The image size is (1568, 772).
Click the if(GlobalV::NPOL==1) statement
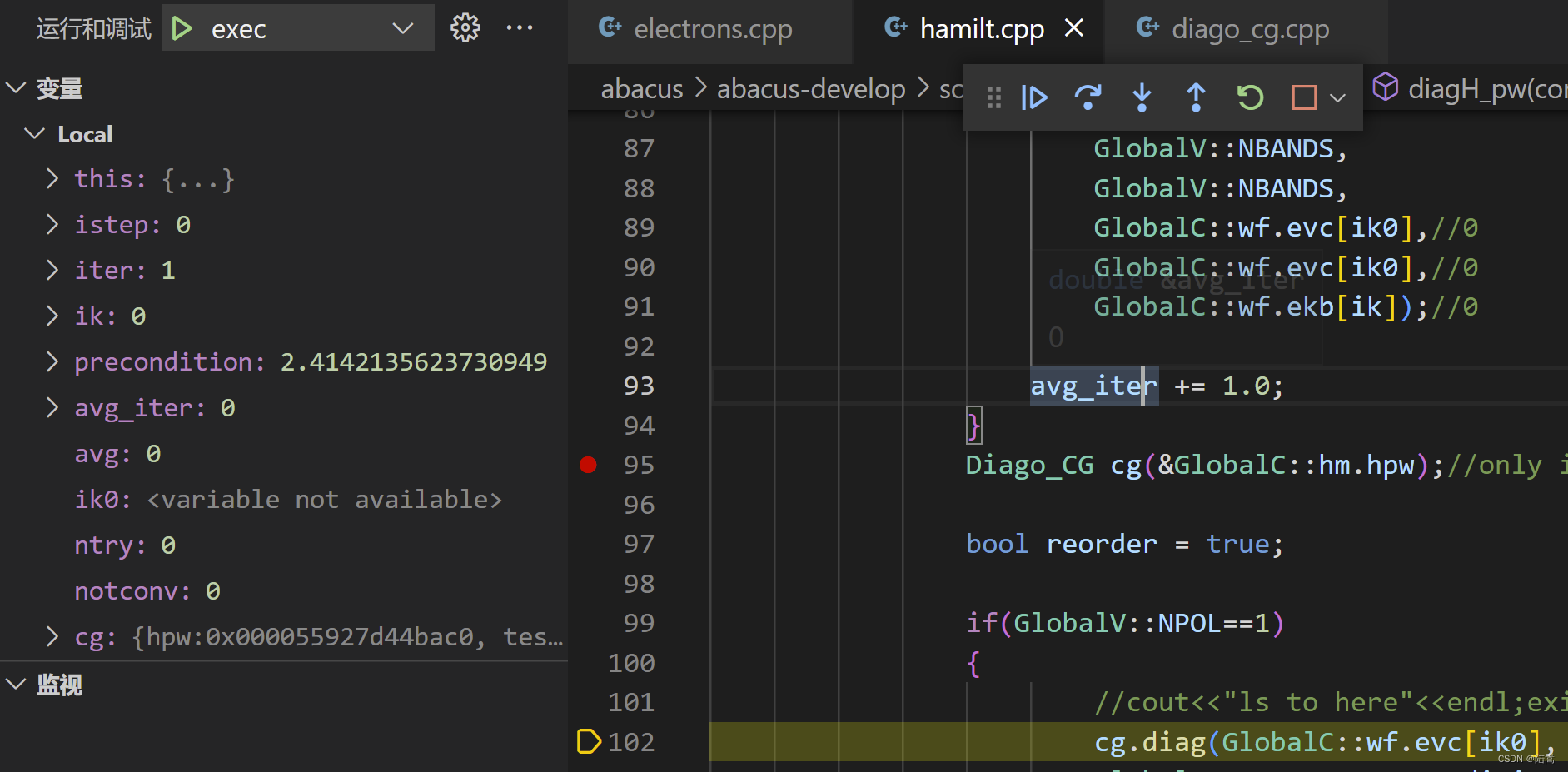coord(1125,623)
